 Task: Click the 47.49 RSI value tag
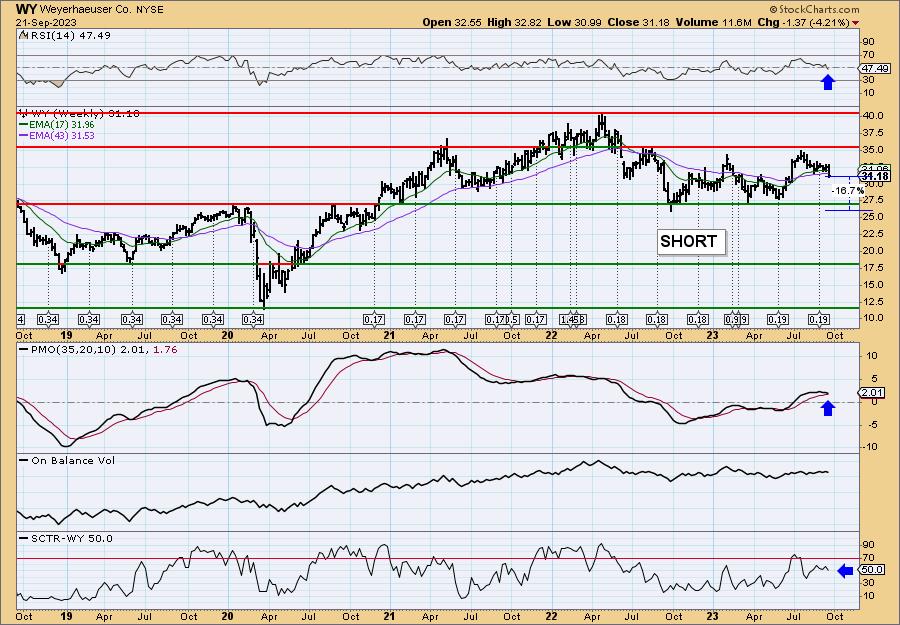click(874, 68)
